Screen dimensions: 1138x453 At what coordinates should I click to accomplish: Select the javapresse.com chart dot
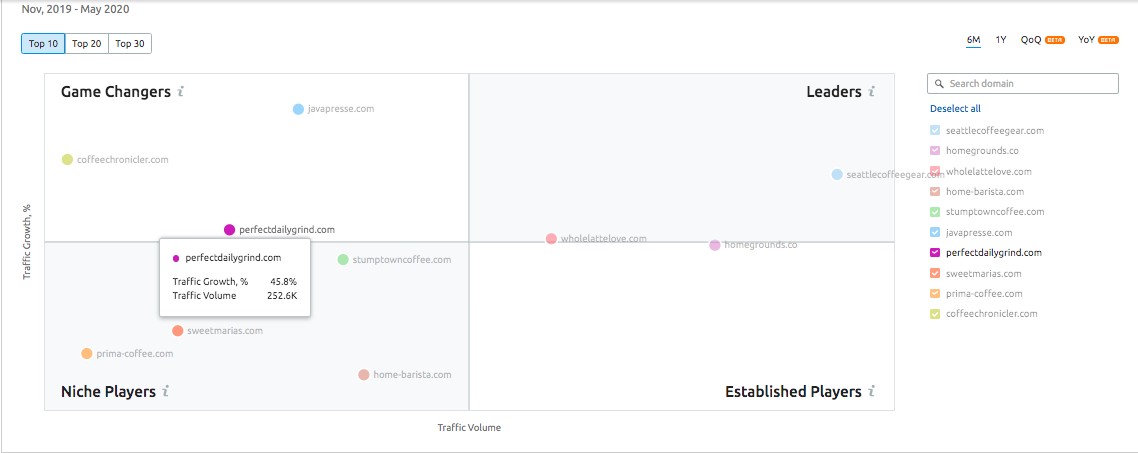[298, 109]
